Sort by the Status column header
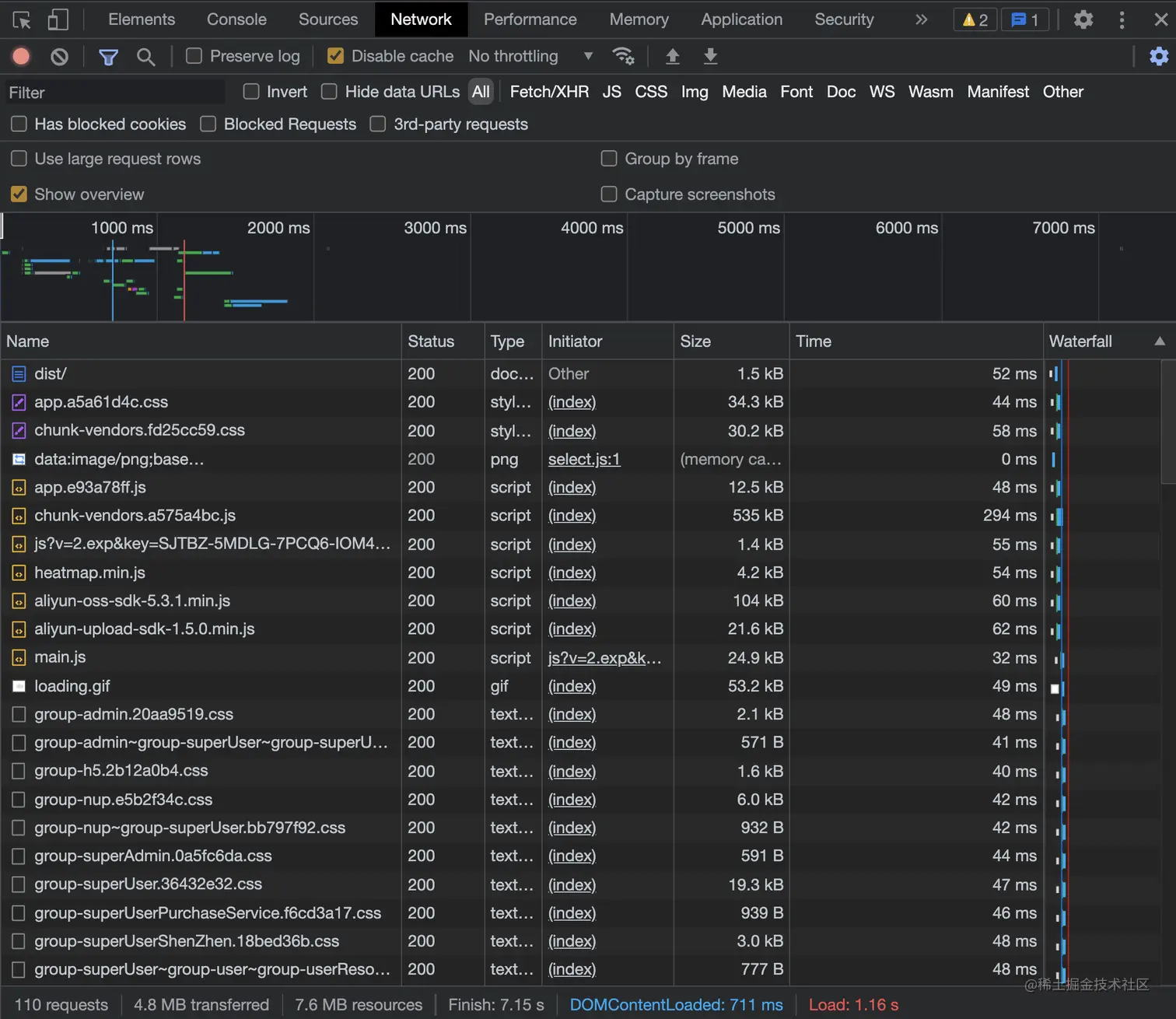Viewport: 1176px width, 1019px height. [443, 341]
